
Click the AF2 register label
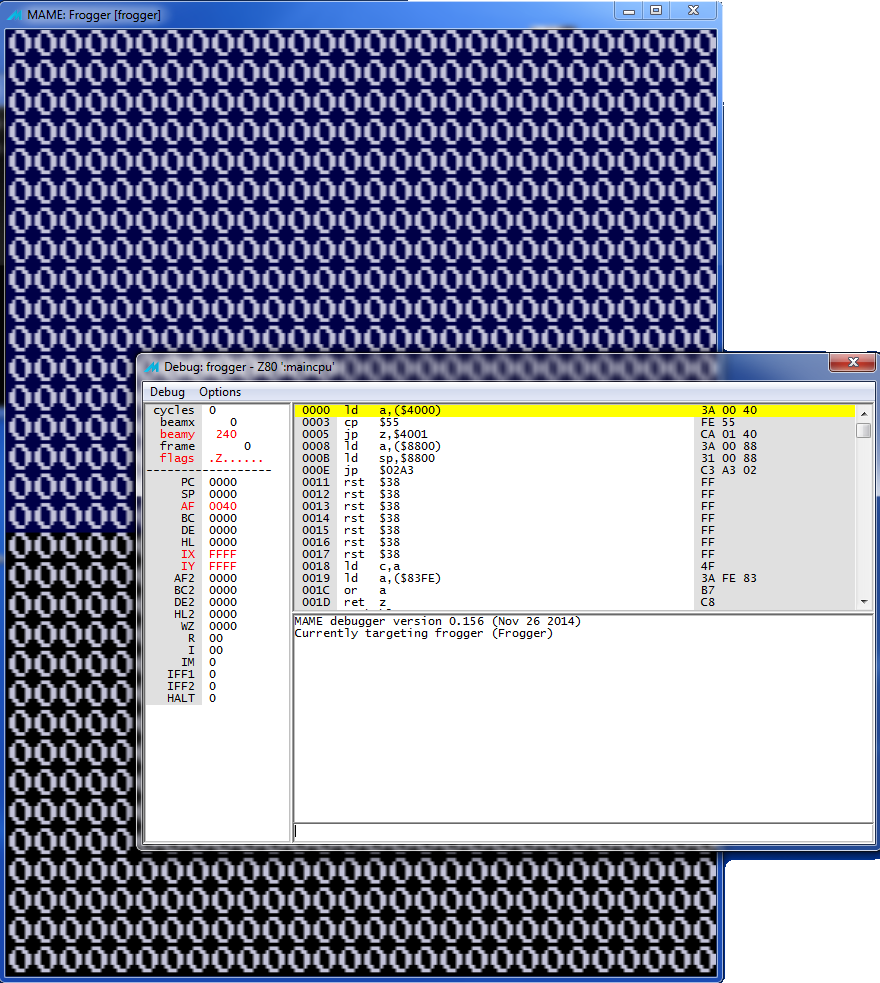pos(184,578)
